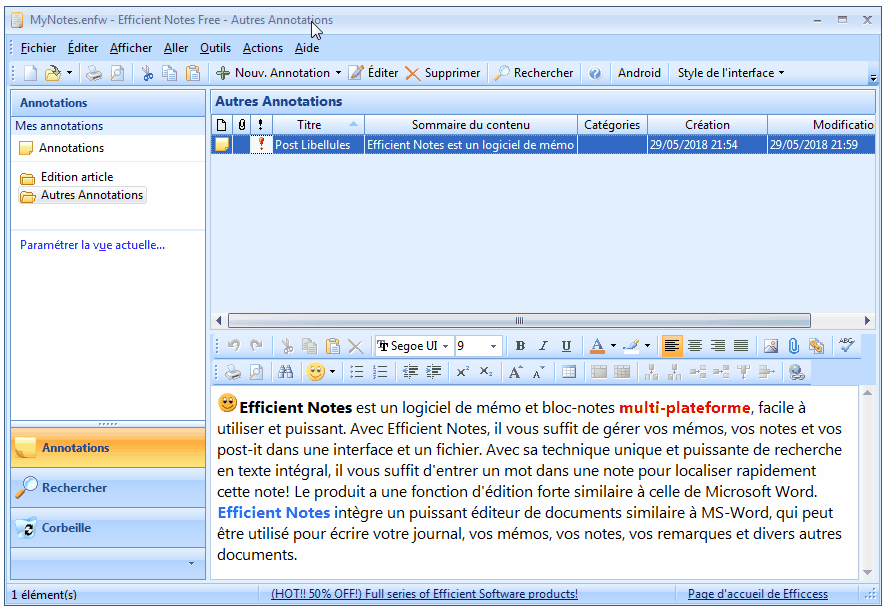Open the Style de l'interface dropdown

[x=731, y=73]
